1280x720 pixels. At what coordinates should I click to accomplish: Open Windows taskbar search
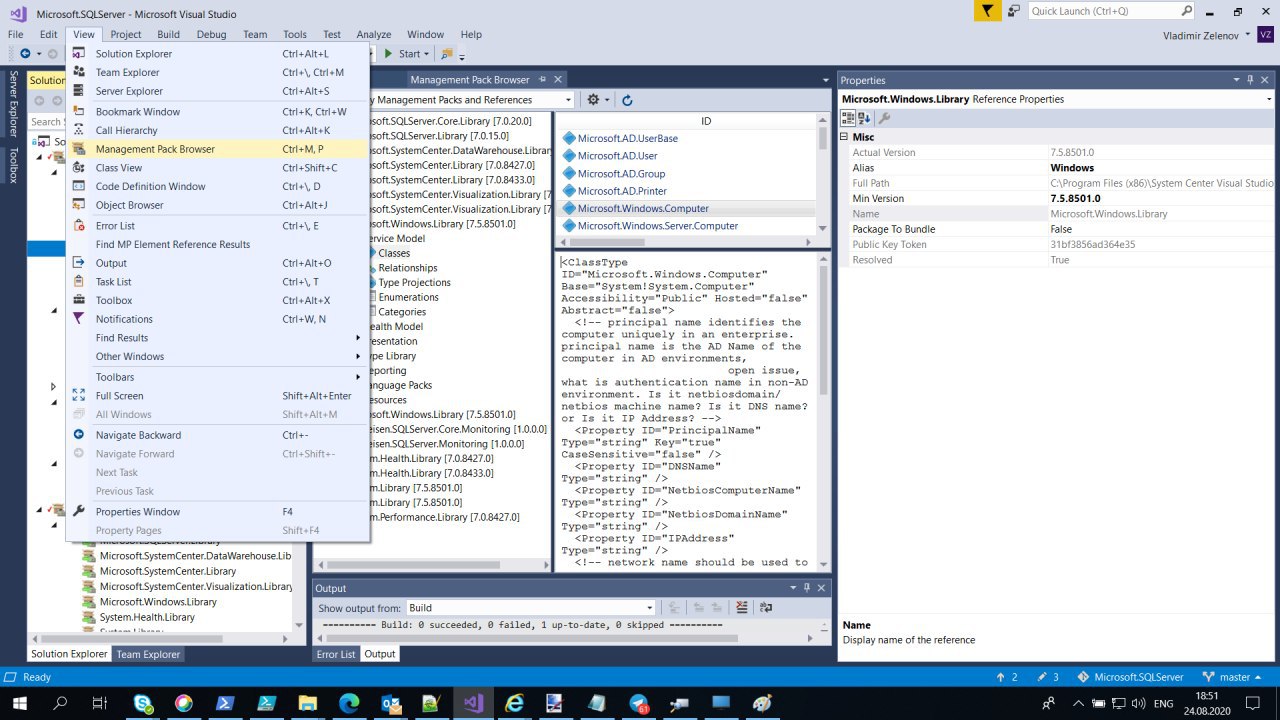(59, 703)
